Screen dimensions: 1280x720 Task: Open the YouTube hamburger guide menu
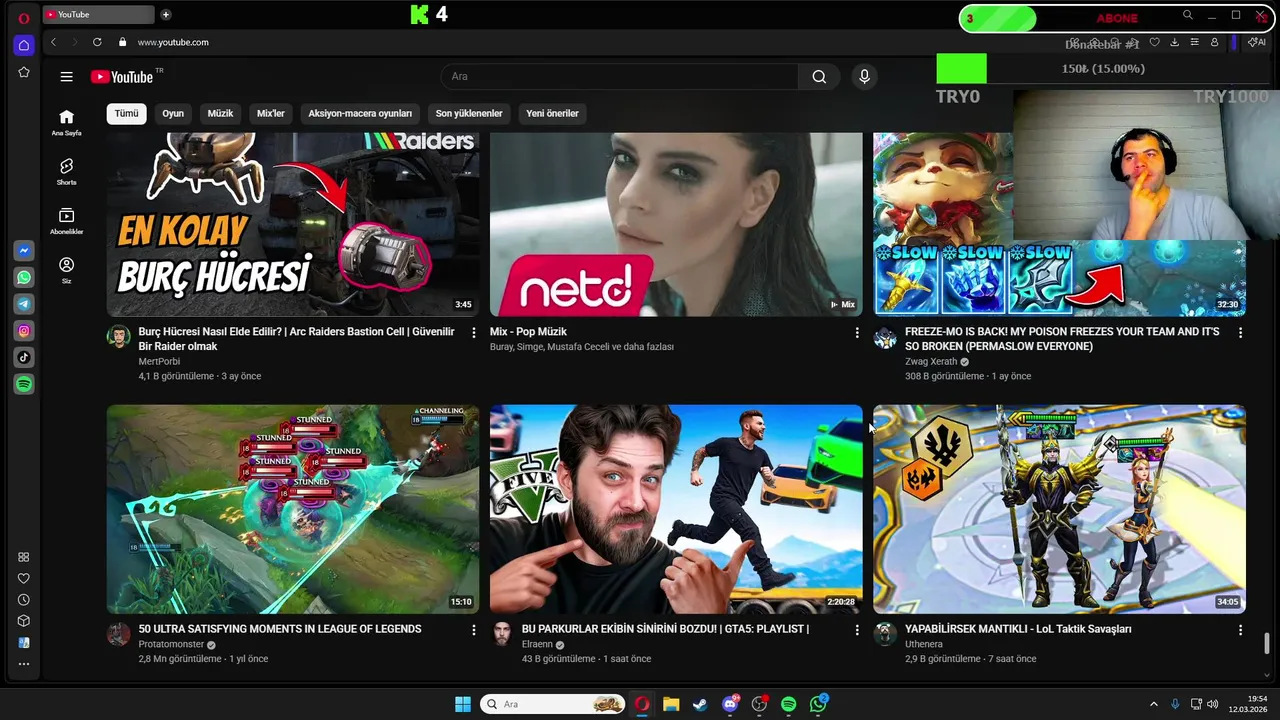66,77
